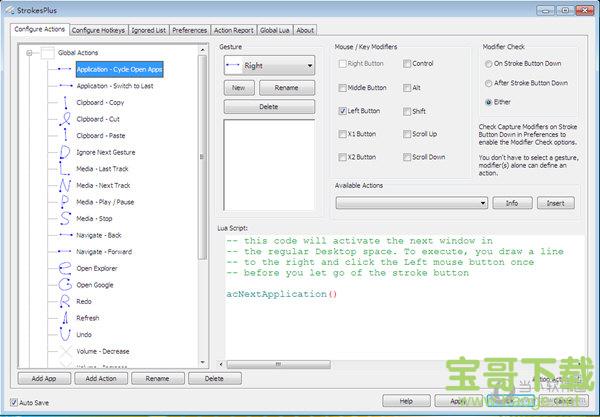The width and height of the screenshot is (600, 417).
Task: Select the Either radio option
Action: point(488,102)
